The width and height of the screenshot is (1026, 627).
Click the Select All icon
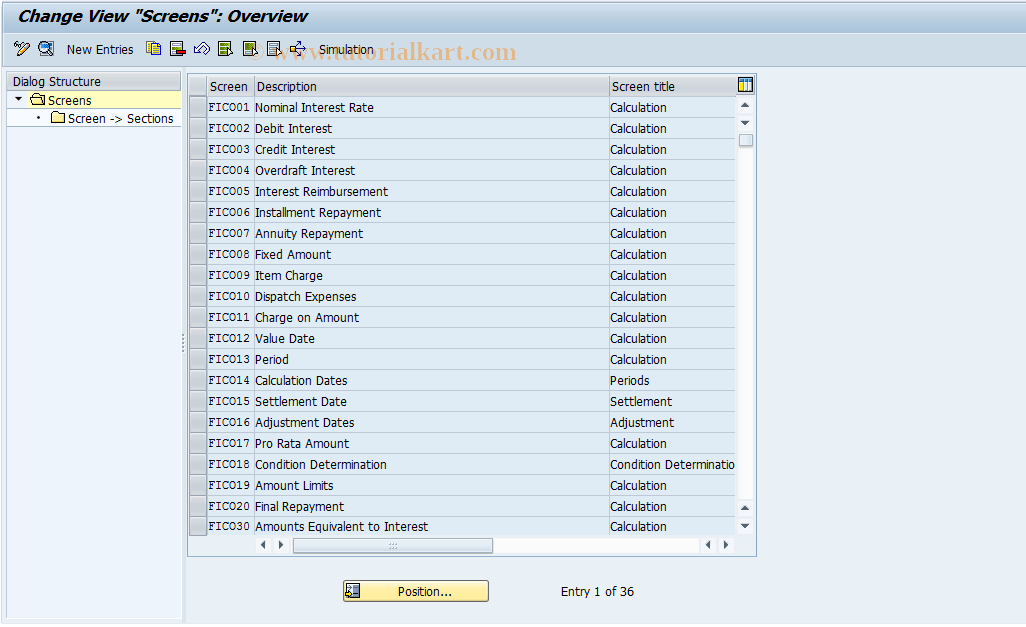coord(226,48)
